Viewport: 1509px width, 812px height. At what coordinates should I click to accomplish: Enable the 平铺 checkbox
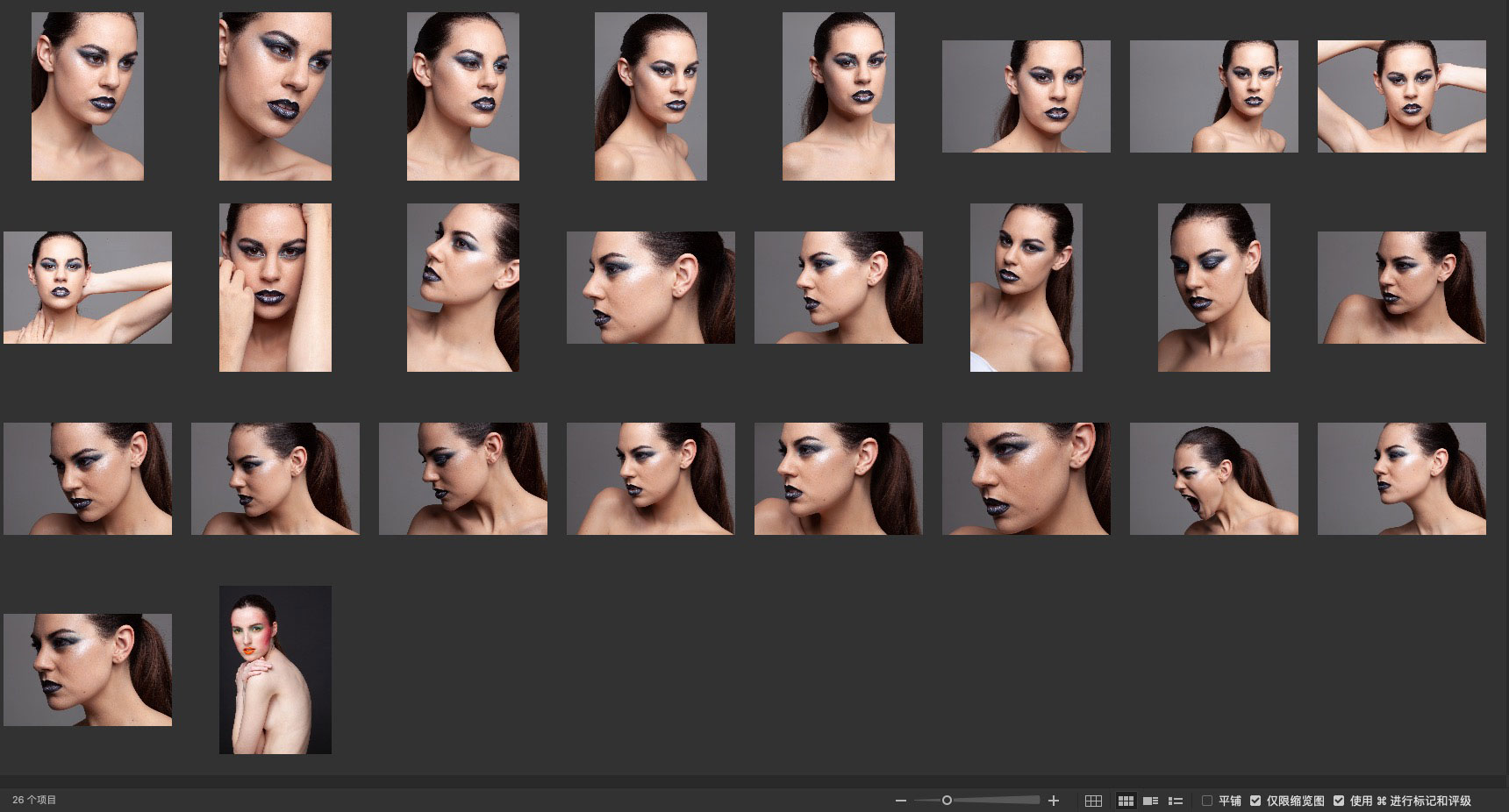[x=1207, y=801]
